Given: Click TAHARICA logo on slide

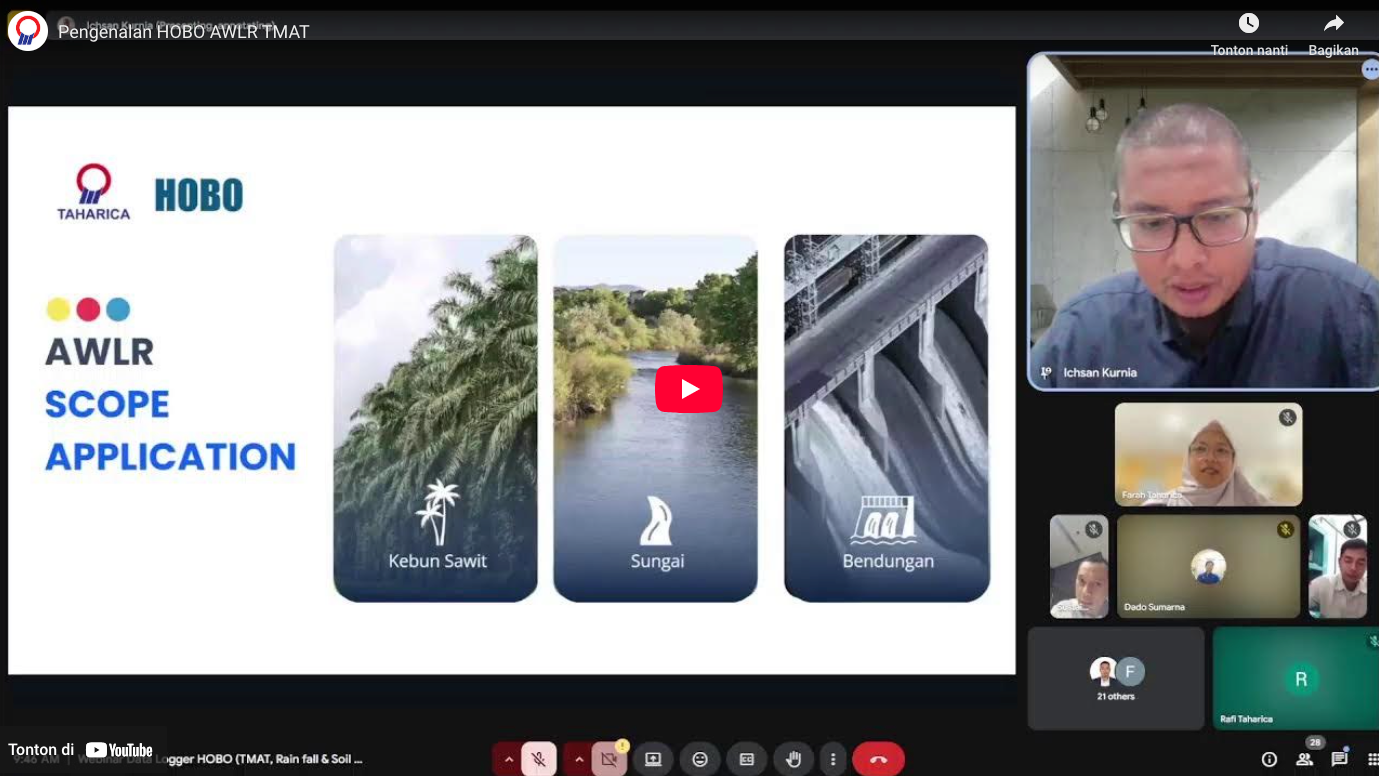Looking at the screenshot, I should (93, 192).
